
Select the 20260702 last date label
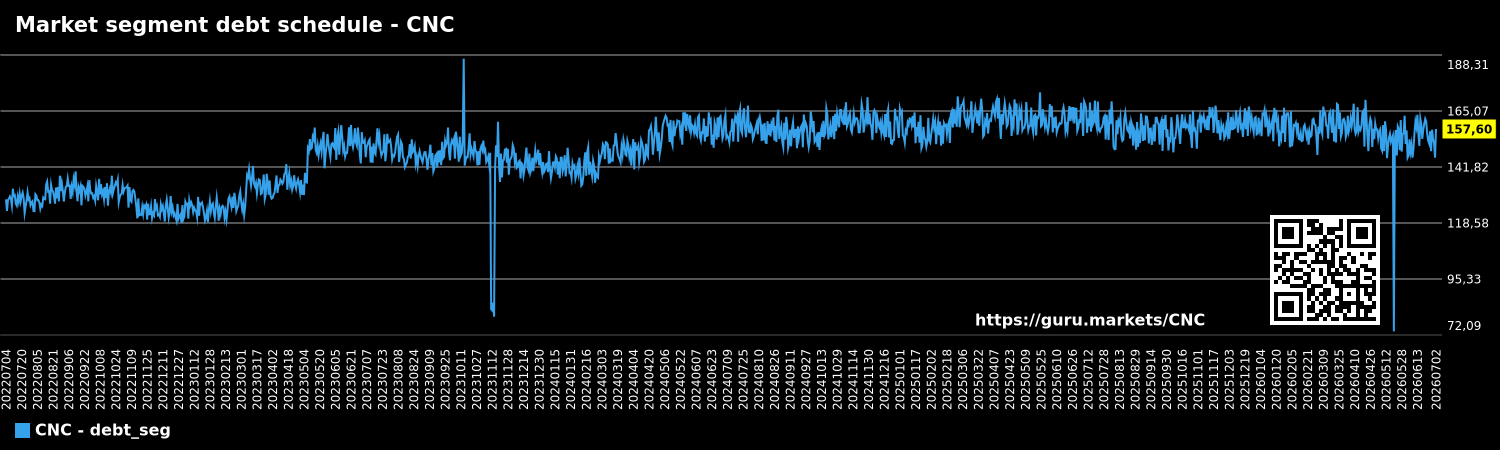click(1437, 378)
